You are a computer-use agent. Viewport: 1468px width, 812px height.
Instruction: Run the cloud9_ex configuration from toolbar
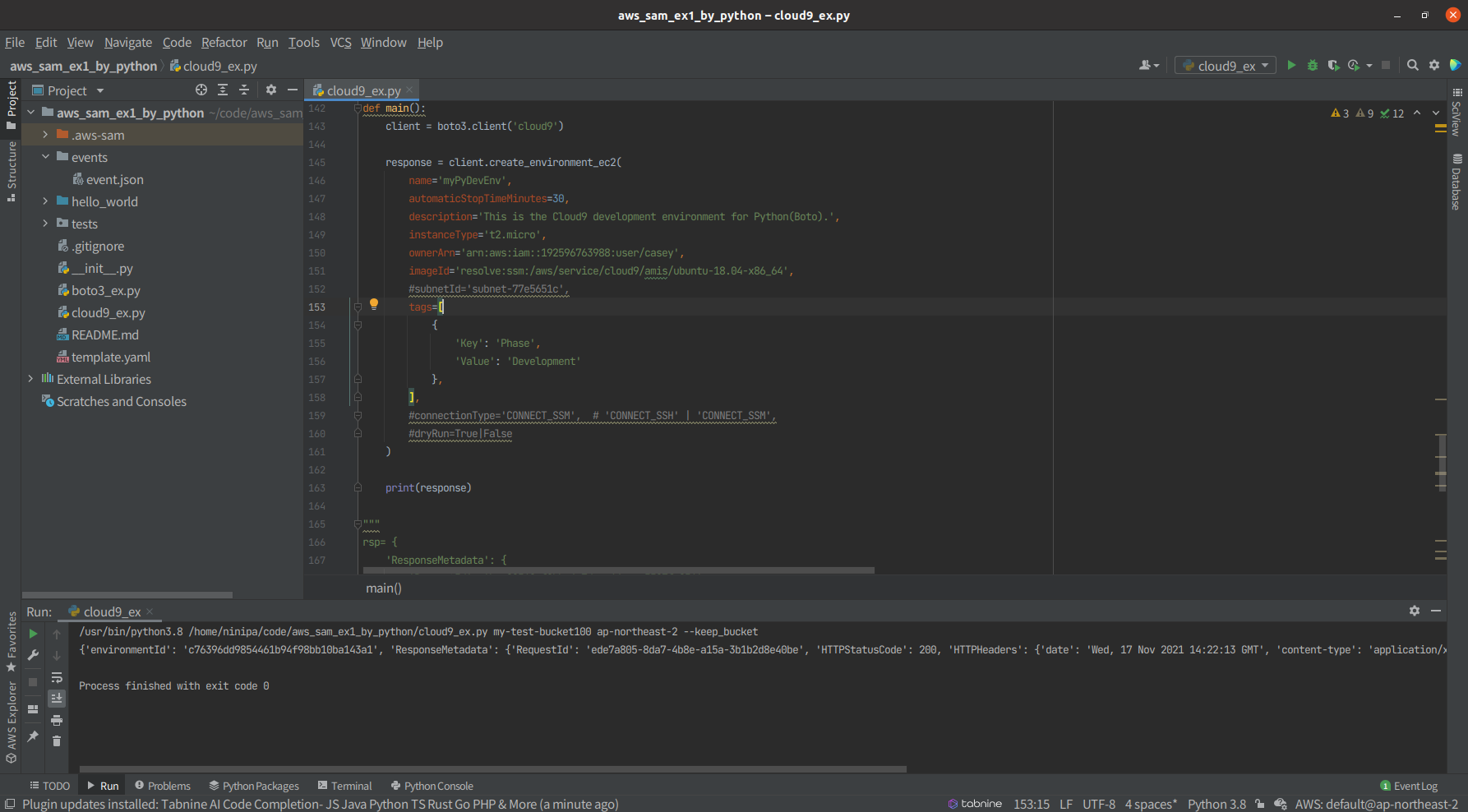coord(1291,66)
